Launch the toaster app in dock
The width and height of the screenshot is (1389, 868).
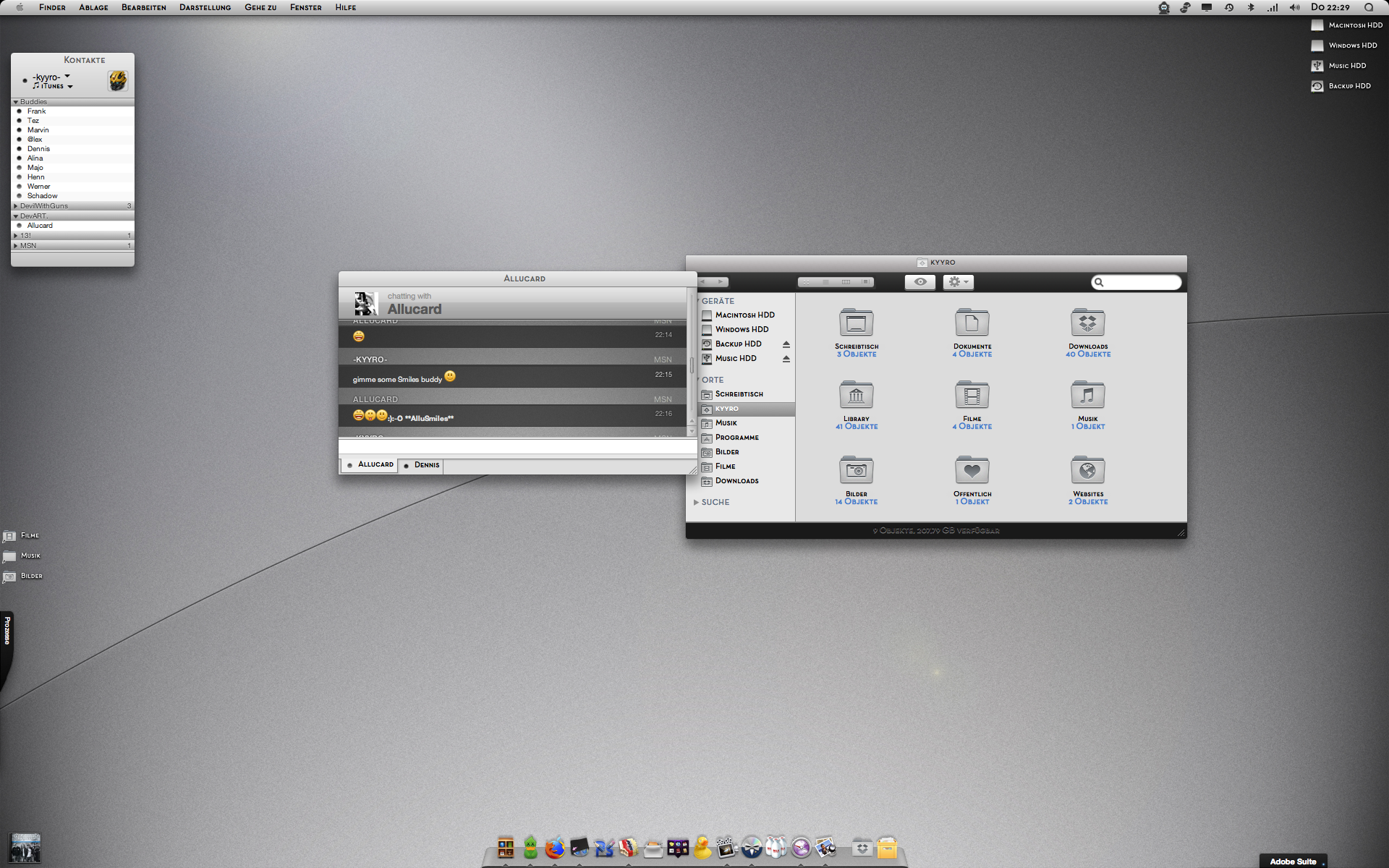pos(653,848)
